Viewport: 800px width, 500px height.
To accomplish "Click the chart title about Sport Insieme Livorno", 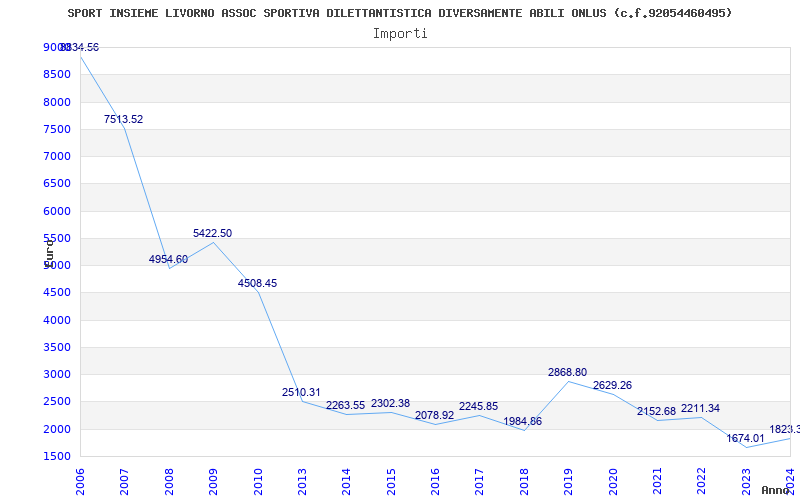I will (400, 13).
